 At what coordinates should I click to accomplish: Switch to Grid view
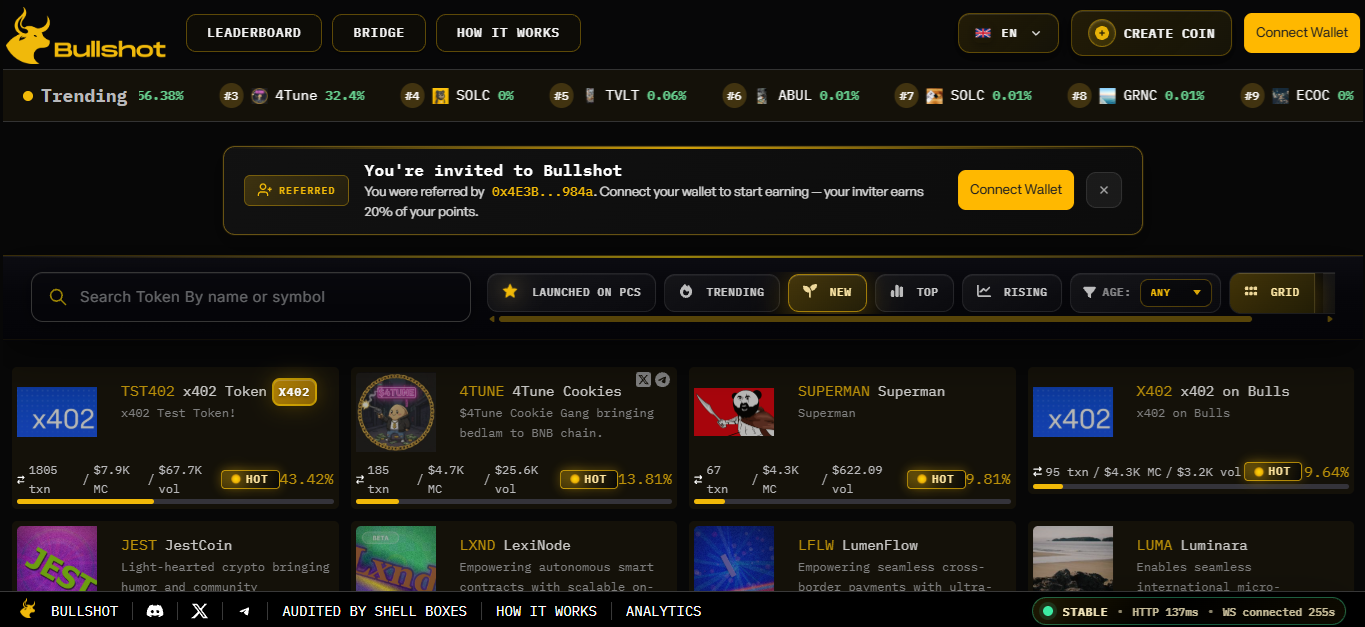coord(1272,292)
